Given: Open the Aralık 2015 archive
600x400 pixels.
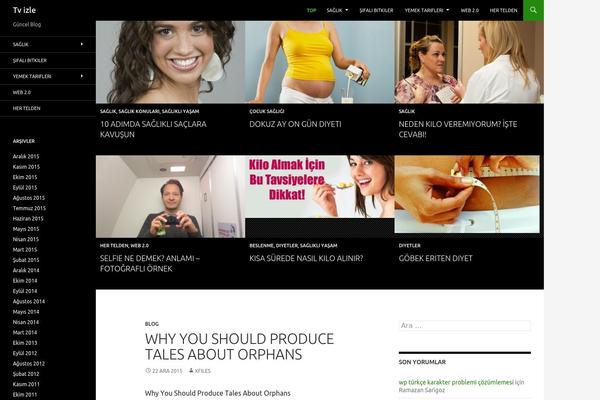Looking at the screenshot, I should (26, 156).
